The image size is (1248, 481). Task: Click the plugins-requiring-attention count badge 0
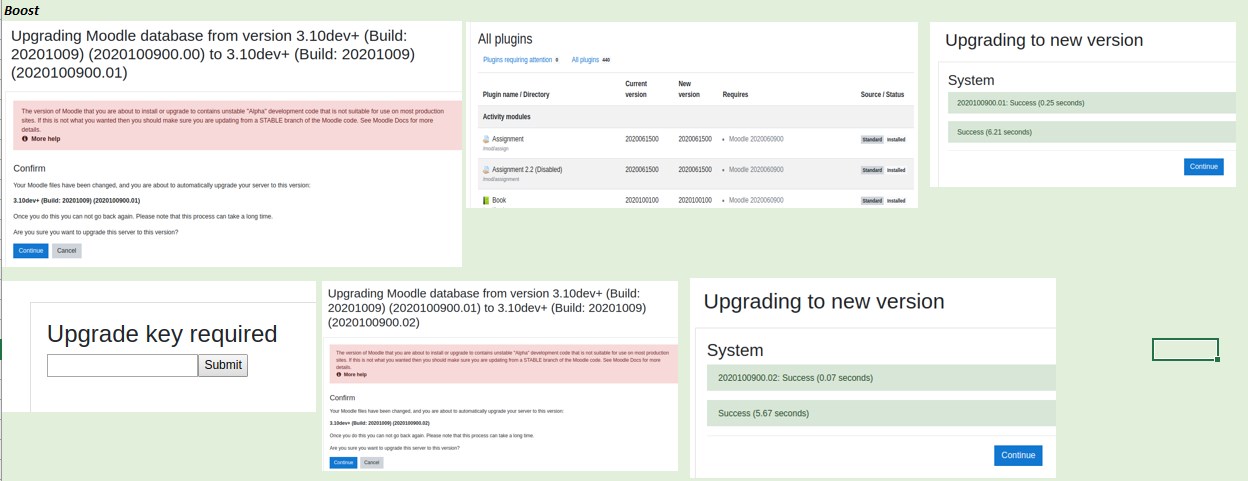click(x=557, y=60)
